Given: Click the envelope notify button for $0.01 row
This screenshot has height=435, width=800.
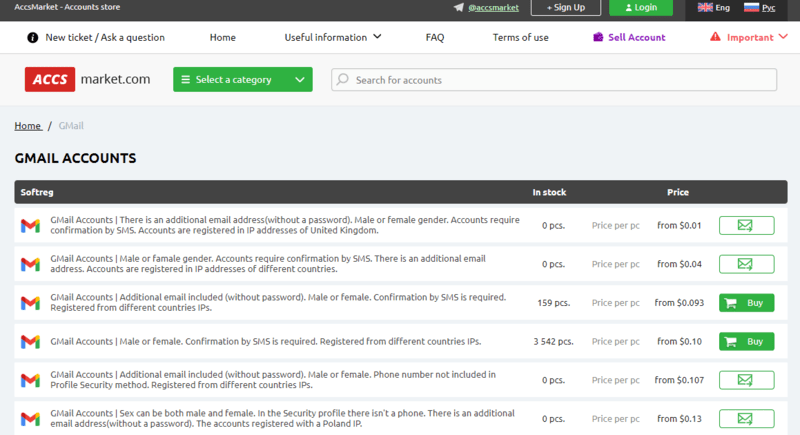Looking at the screenshot, I should click(x=746, y=225).
